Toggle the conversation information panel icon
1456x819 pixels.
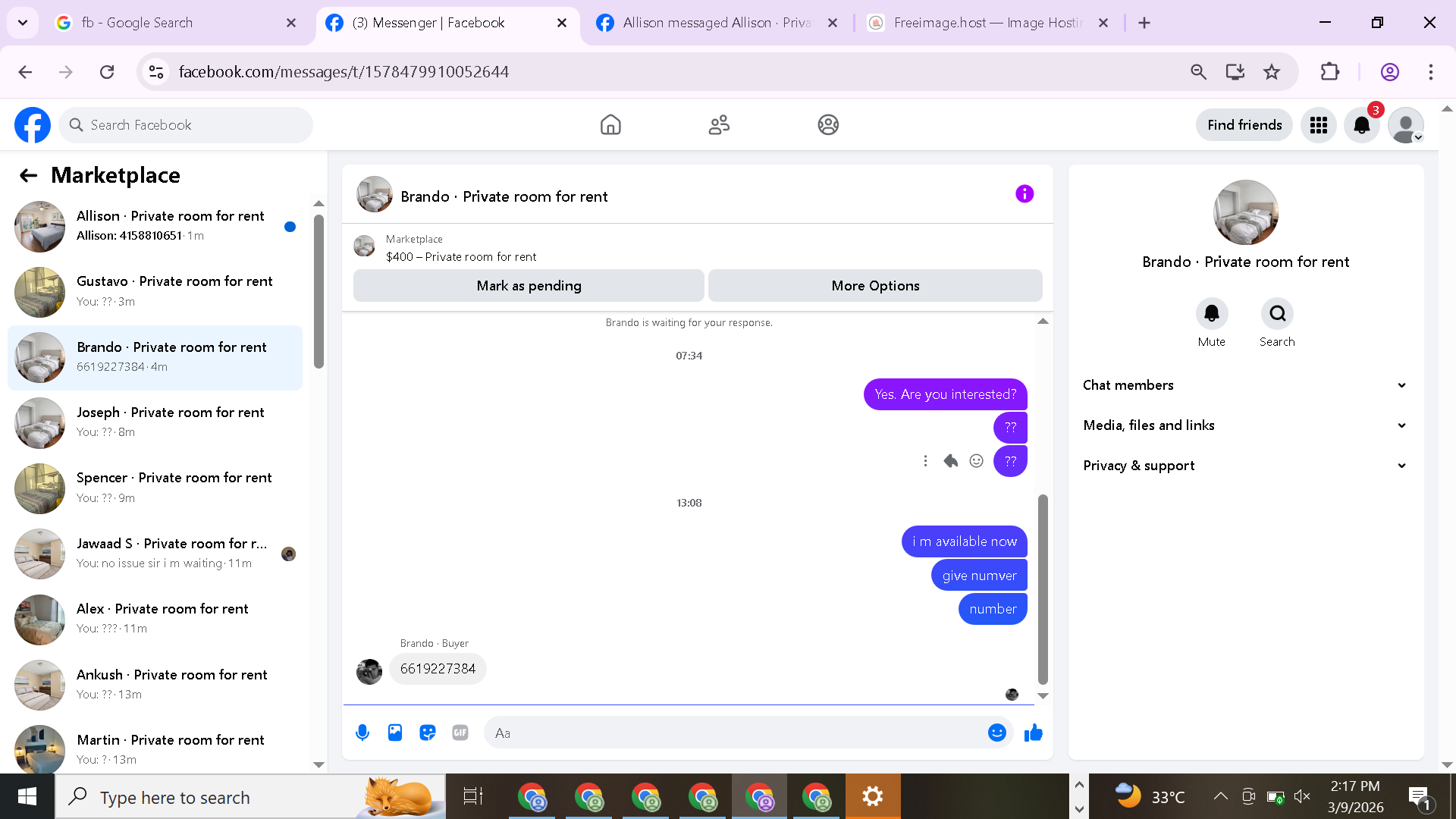(x=1025, y=194)
